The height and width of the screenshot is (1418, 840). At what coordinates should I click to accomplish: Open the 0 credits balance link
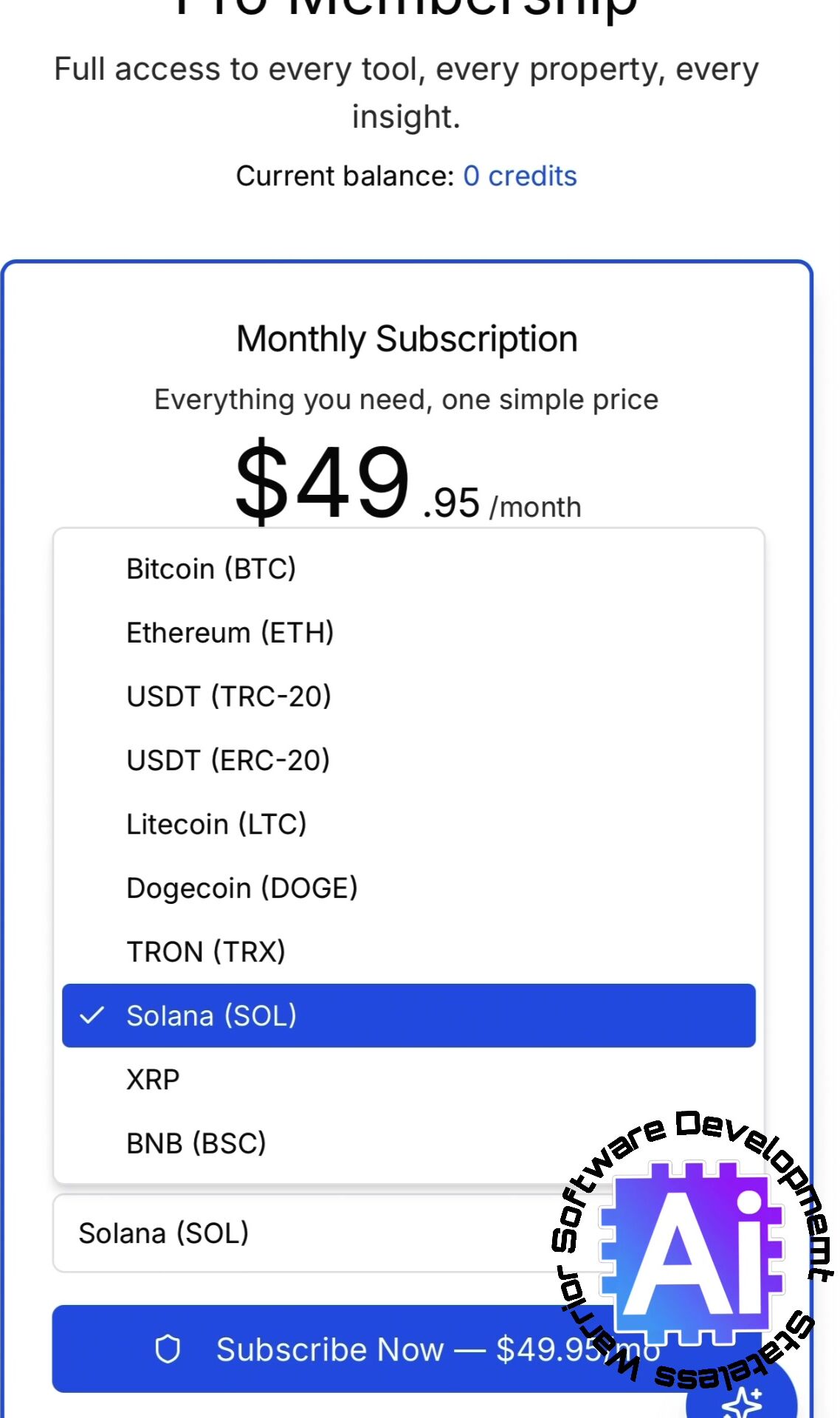point(520,177)
